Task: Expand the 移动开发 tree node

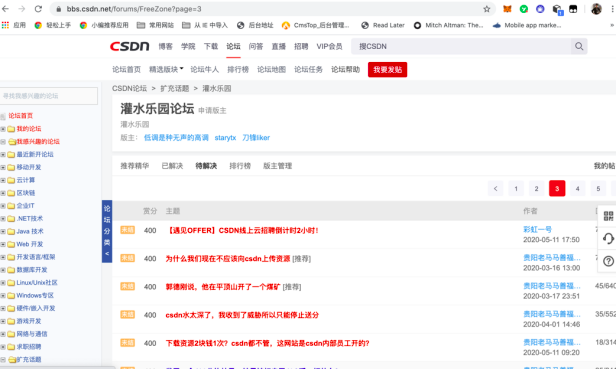Action: pos(3,167)
